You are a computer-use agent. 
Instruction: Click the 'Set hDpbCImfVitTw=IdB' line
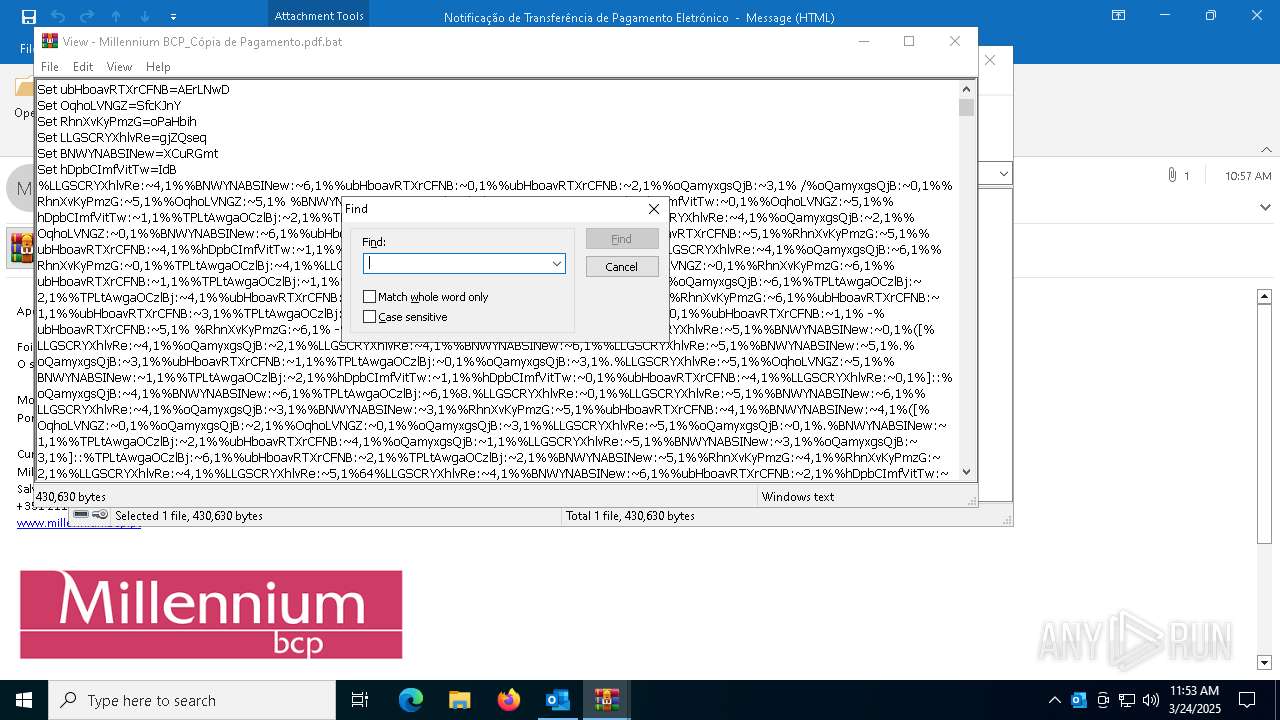(x=107, y=169)
